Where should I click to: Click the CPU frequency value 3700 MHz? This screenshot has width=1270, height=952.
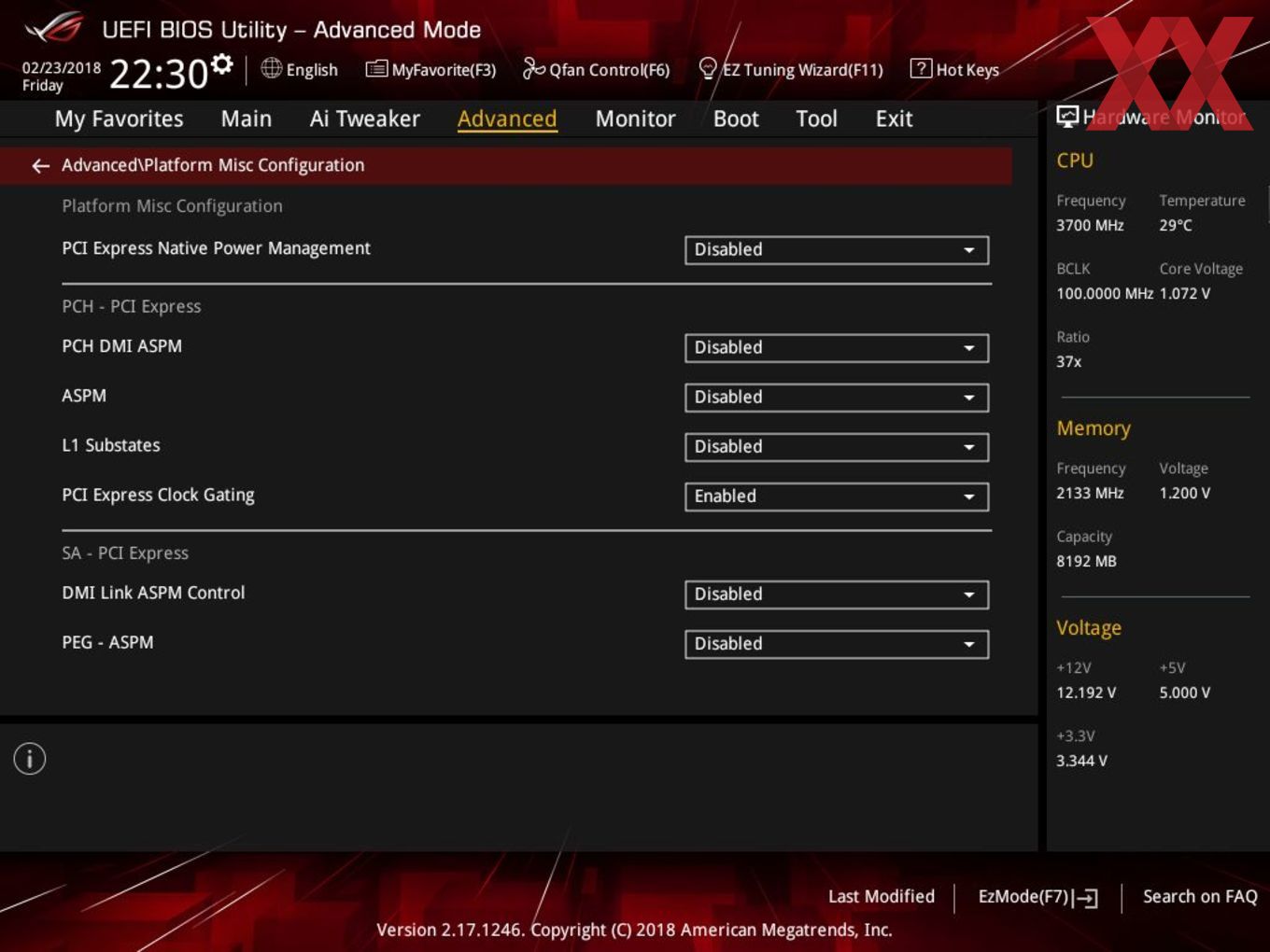point(1090,225)
